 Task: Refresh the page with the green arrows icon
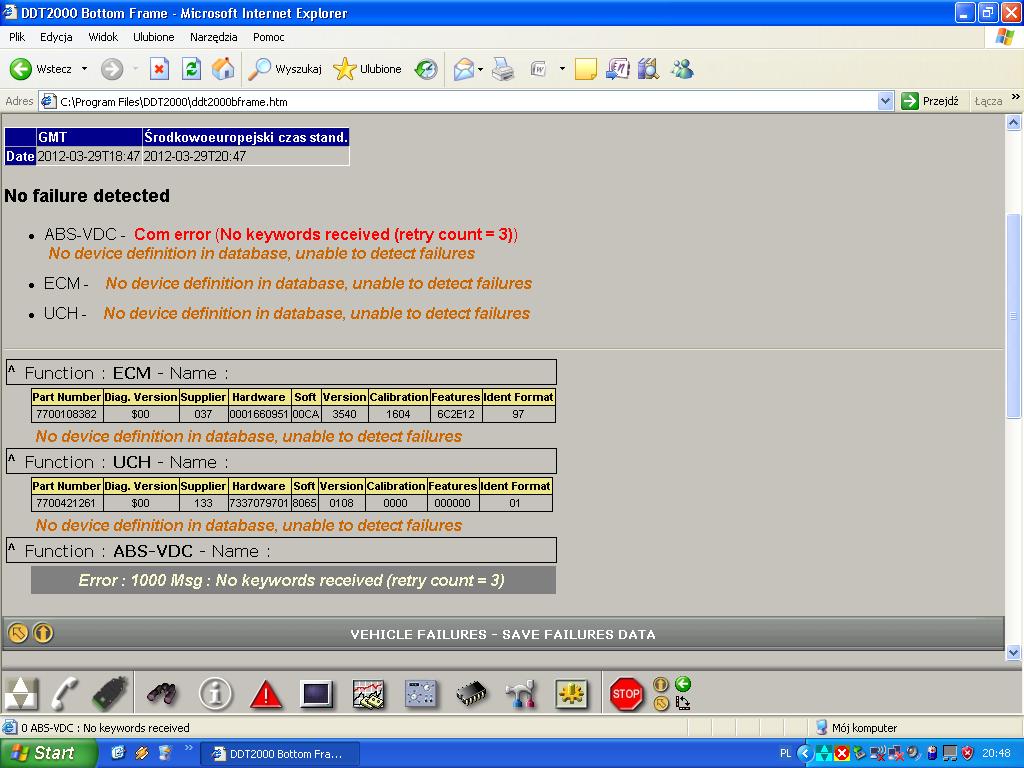coord(191,69)
